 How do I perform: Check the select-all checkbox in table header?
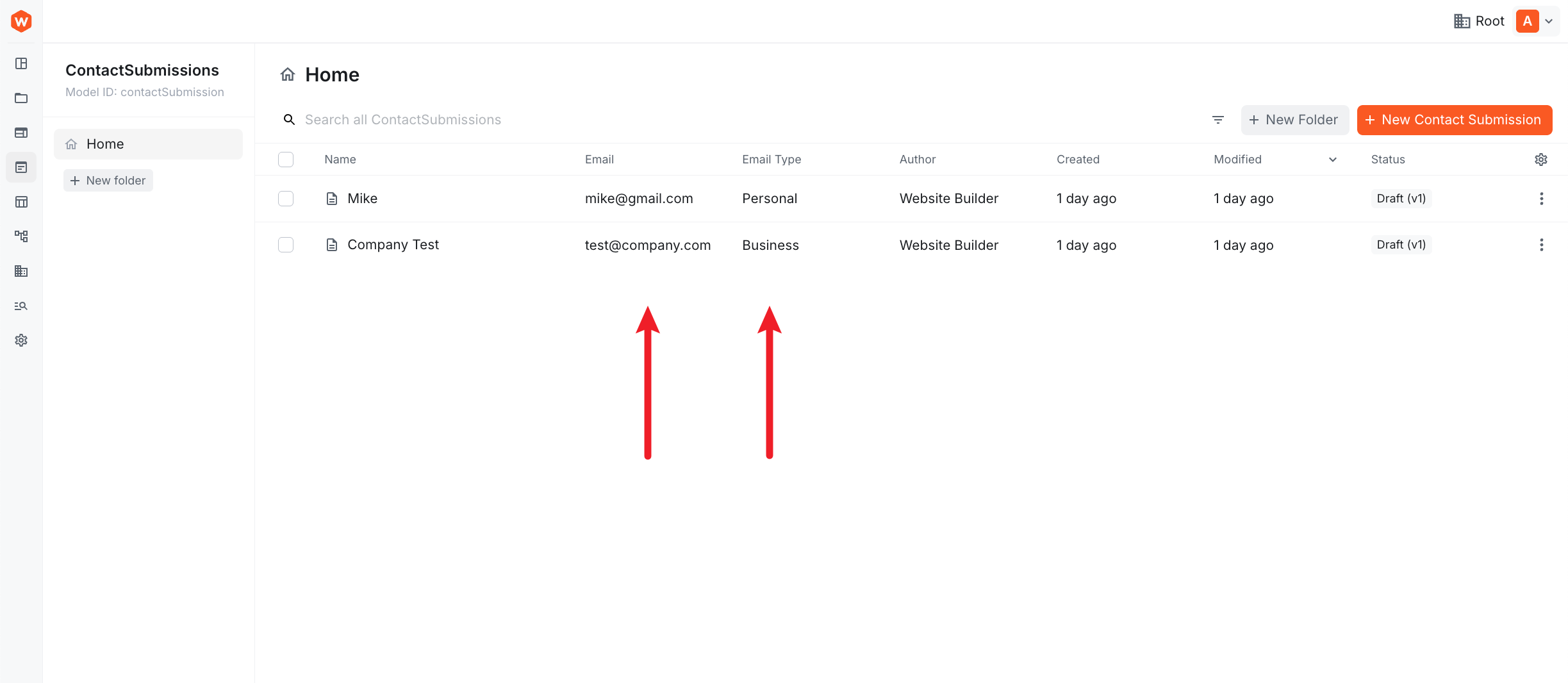(x=286, y=159)
